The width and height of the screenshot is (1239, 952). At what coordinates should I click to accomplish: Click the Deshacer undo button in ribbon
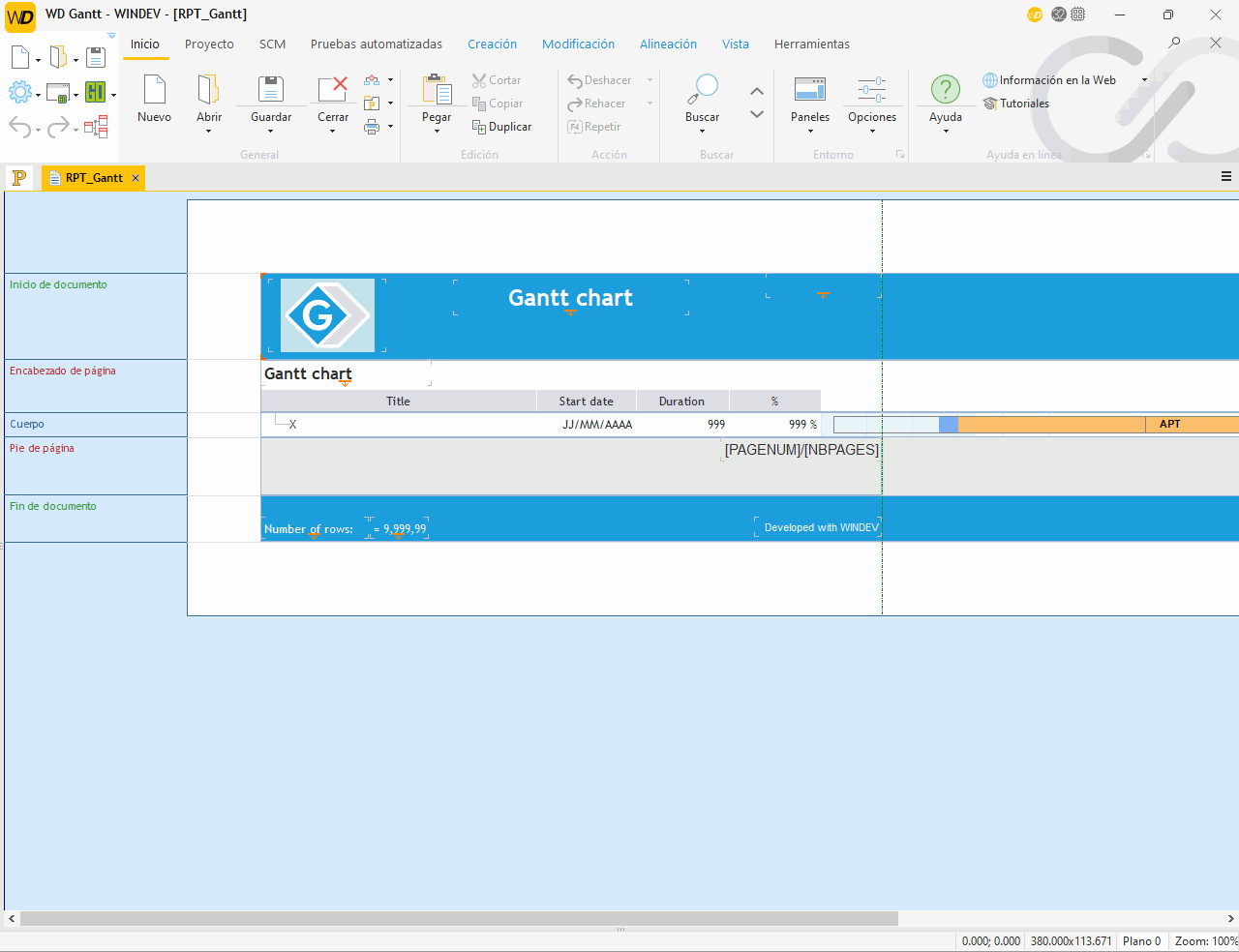pyautogui.click(x=599, y=80)
